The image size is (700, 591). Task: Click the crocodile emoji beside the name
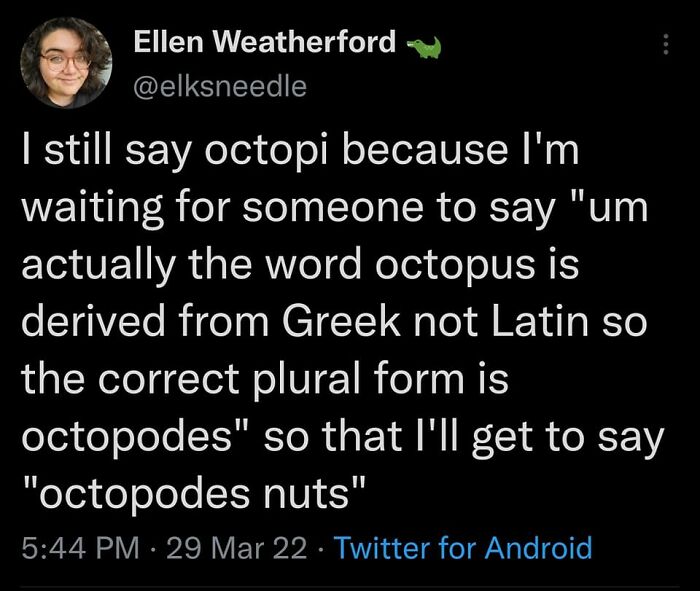pos(423,48)
